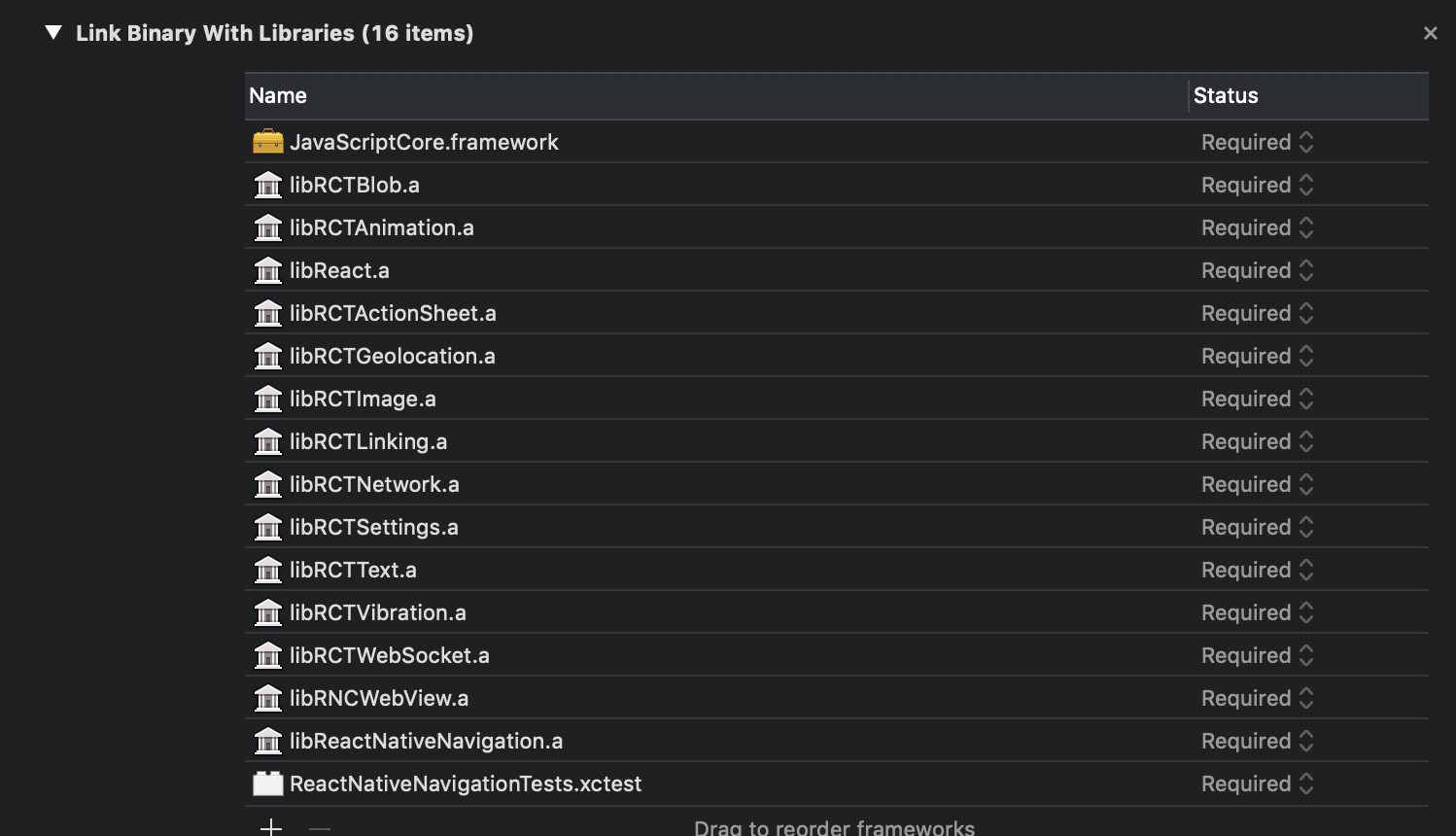
Task: Click the Name column header
Action: [x=716, y=96]
